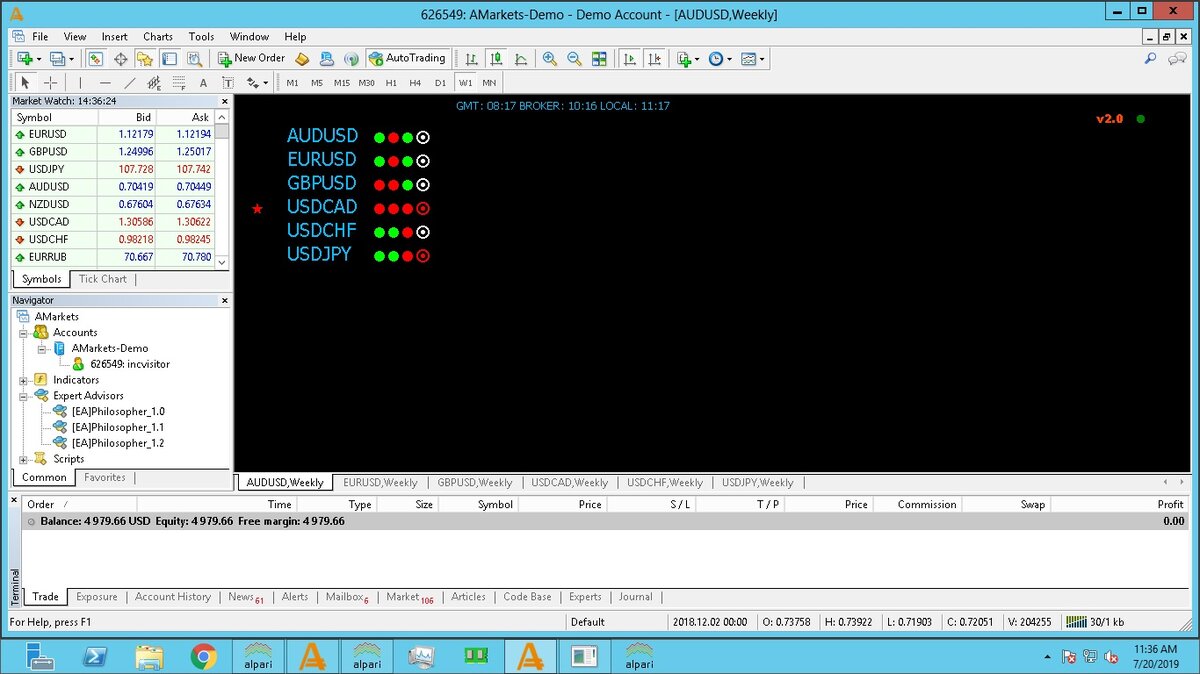Open the search magnifier icon
The width and height of the screenshot is (1200, 674).
tap(1150, 59)
